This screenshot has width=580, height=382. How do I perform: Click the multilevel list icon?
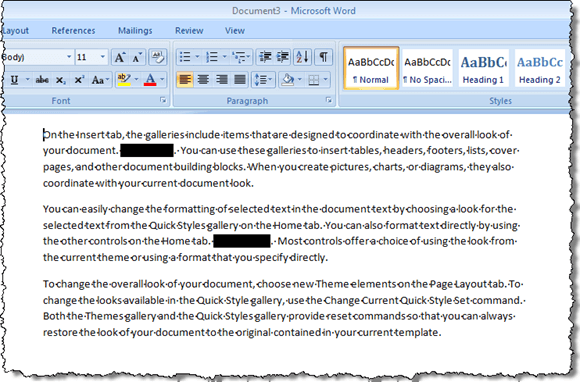point(239,57)
